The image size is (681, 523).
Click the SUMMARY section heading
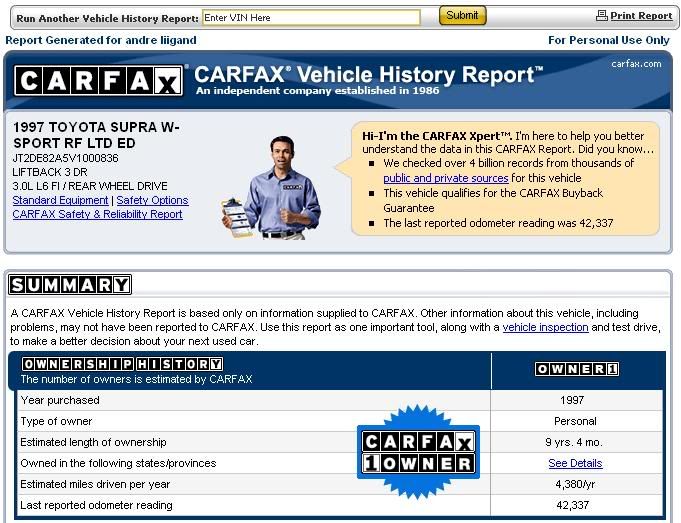coord(70,285)
